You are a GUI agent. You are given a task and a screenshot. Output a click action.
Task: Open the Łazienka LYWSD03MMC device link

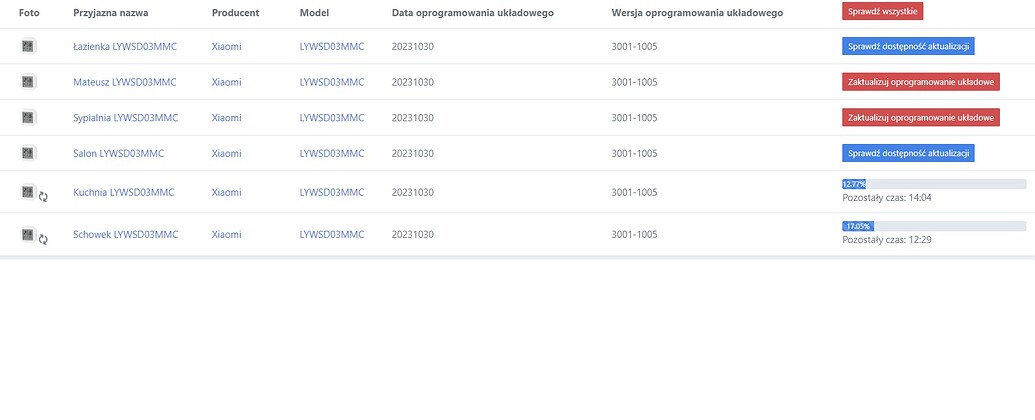coord(125,46)
